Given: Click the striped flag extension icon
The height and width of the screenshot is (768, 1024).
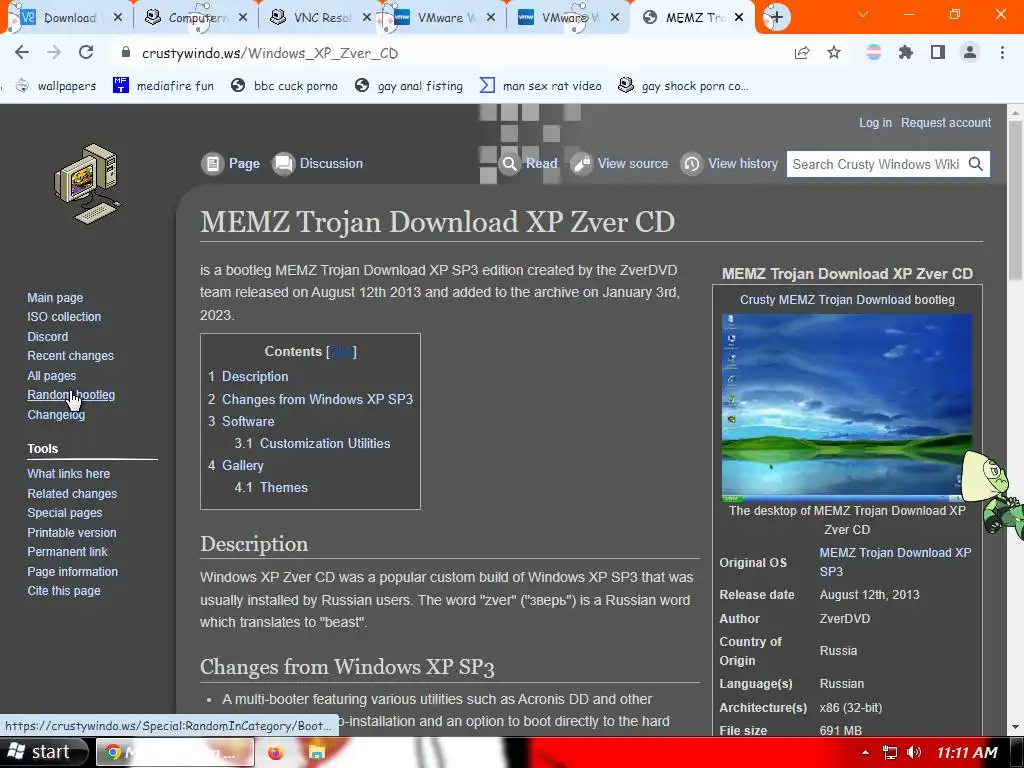Looking at the screenshot, I should [874, 52].
